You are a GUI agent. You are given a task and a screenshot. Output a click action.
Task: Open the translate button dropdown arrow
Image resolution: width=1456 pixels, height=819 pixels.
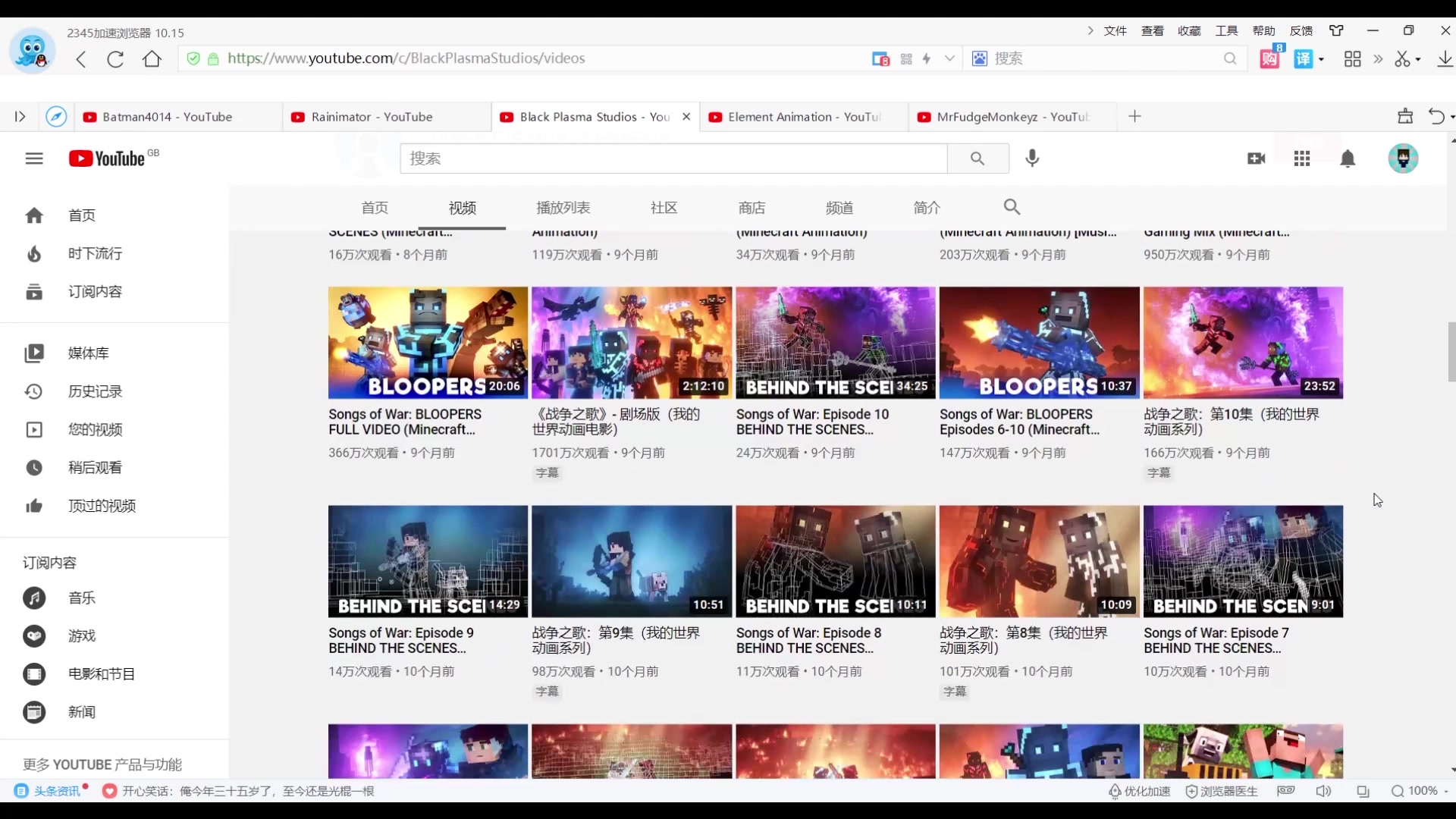click(1321, 59)
